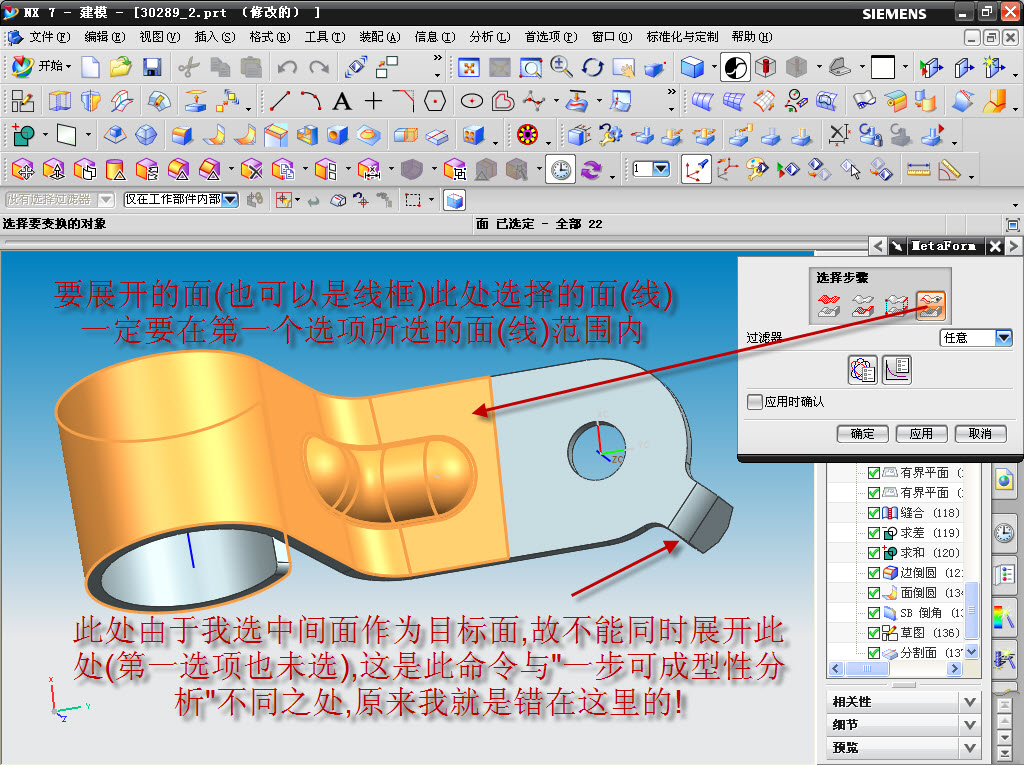Screen dimensions: 1024x766
Task: Click the Text 'A' tool icon
Action: [x=342, y=101]
